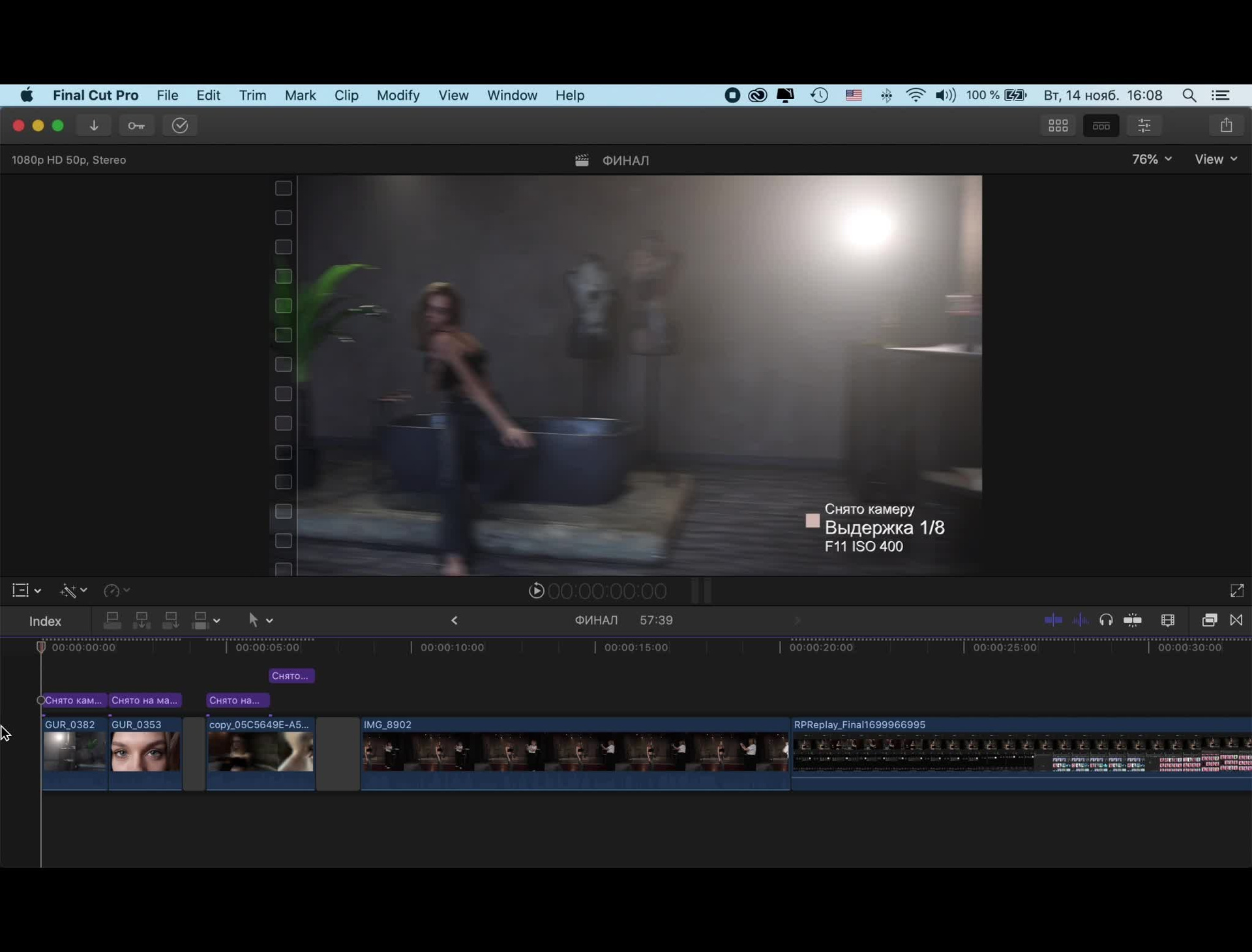Open the Trim menu
Image resolution: width=1252 pixels, height=952 pixels.
pyautogui.click(x=252, y=95)
